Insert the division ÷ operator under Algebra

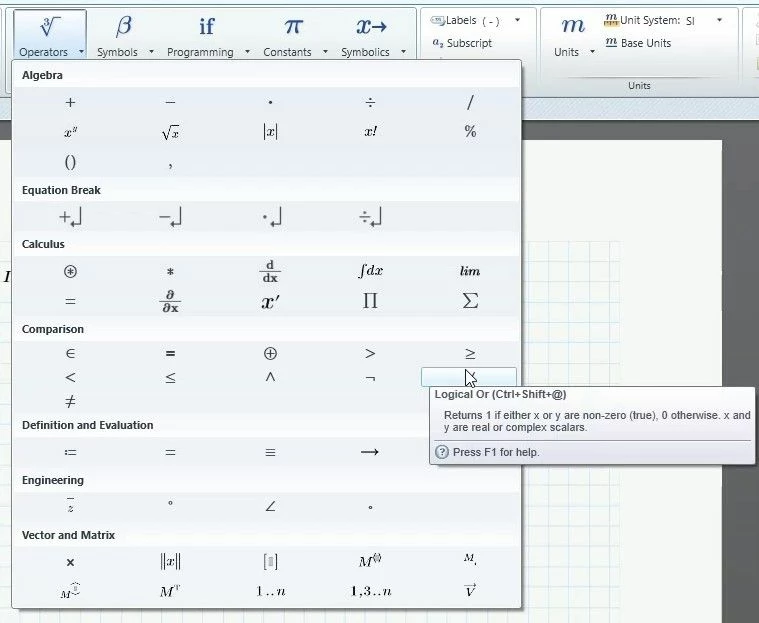[x=370, y=103]
